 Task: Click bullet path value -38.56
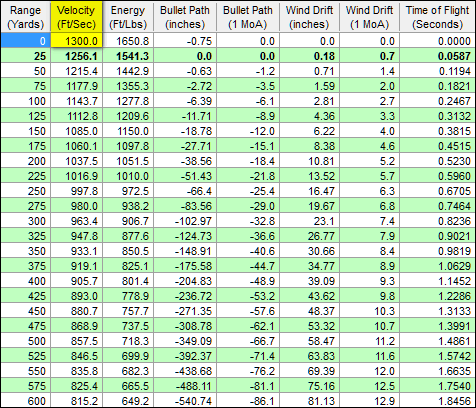[185, 161]
